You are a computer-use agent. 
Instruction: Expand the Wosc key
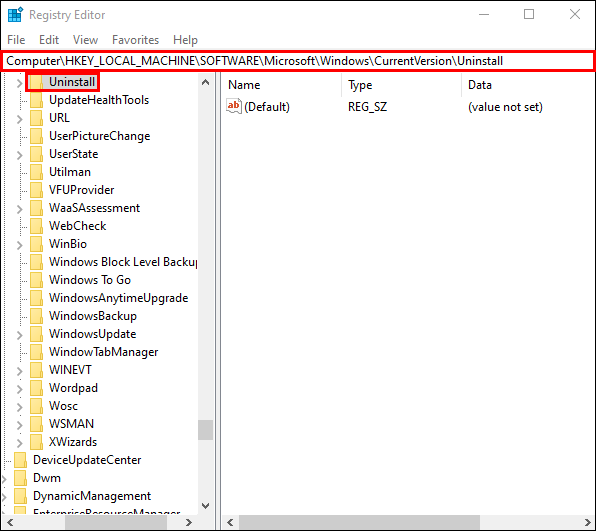19,407
